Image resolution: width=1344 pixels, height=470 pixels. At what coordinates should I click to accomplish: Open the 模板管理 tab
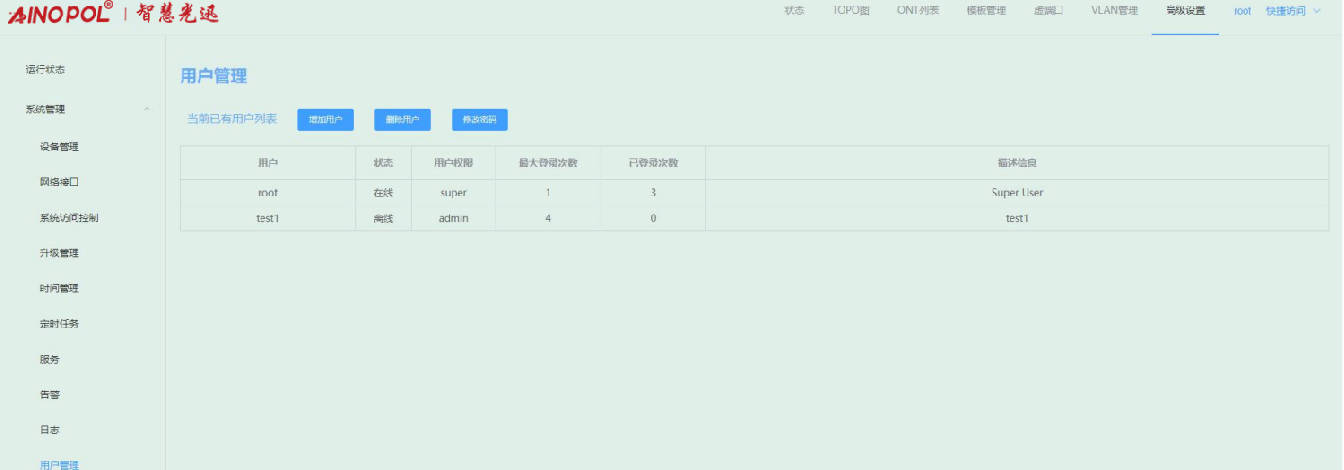(x=986, y=11)
